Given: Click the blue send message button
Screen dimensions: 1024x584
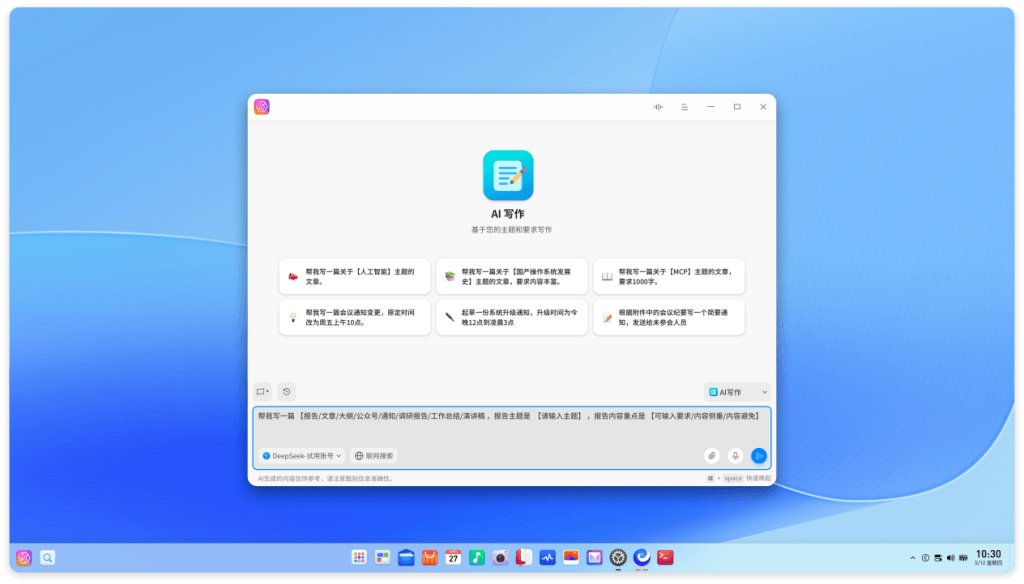Looking at the screenshot, I should click(x=759, y=456).
